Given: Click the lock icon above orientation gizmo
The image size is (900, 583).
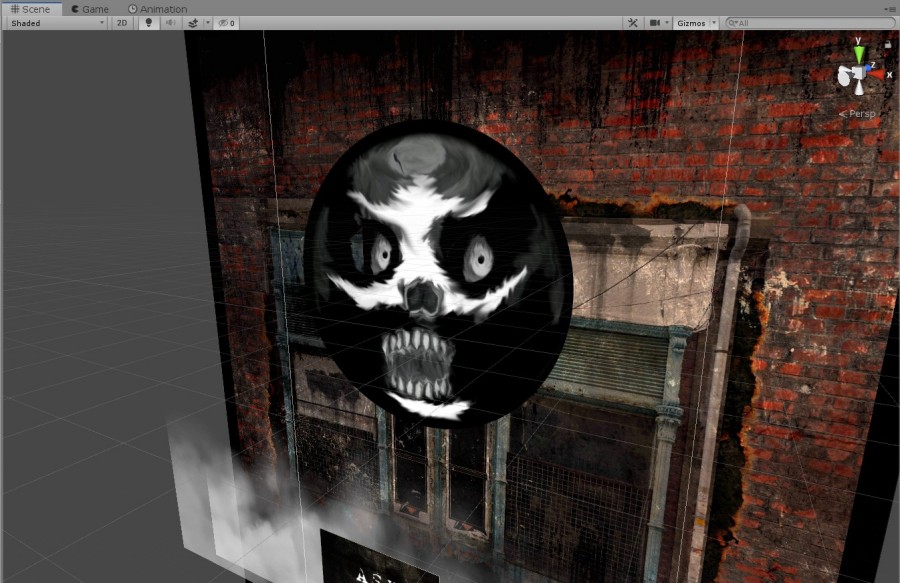Looking at the screenshot, I should click(887, 43).
